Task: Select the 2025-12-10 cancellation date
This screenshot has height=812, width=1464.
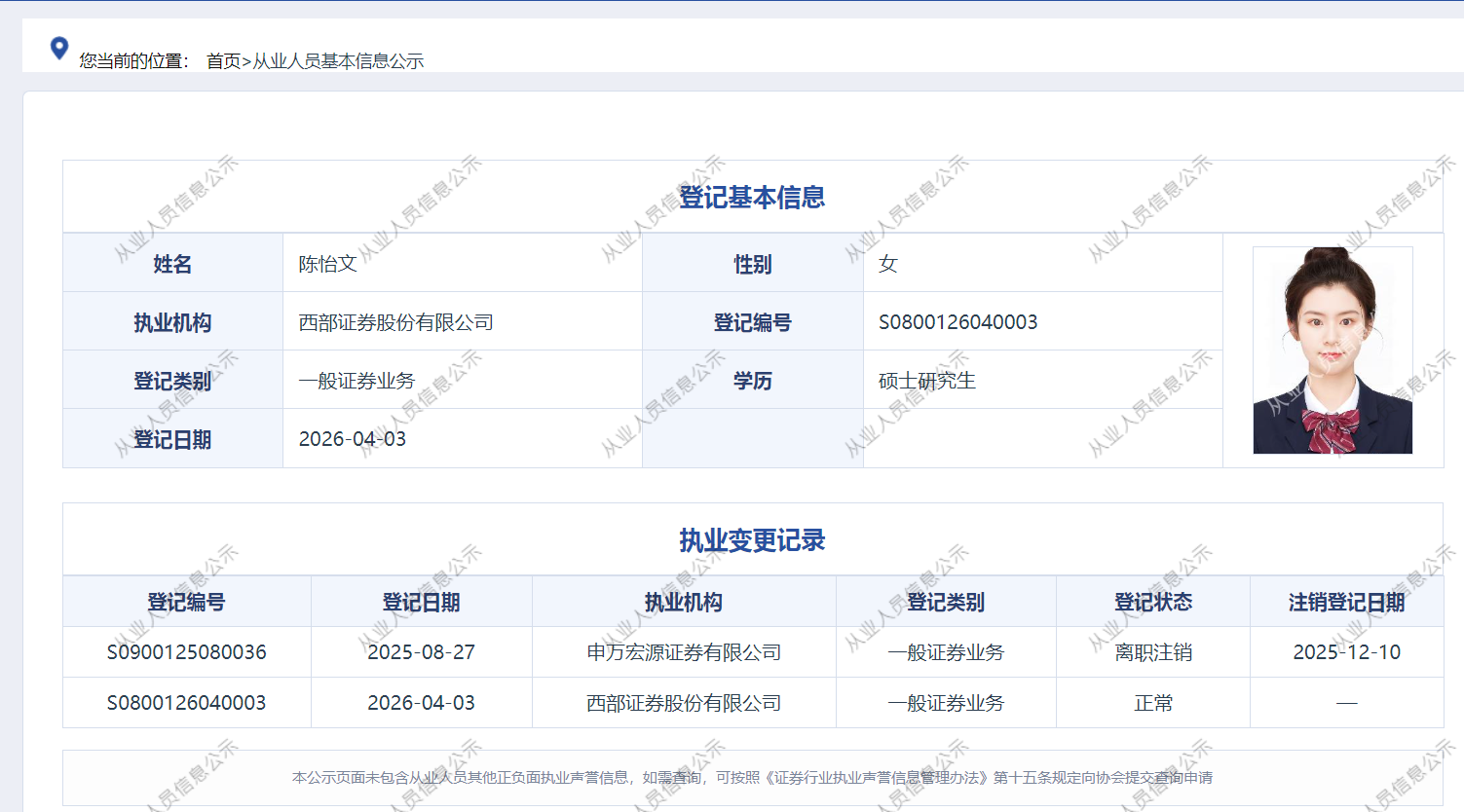Action: point(1346,652)
